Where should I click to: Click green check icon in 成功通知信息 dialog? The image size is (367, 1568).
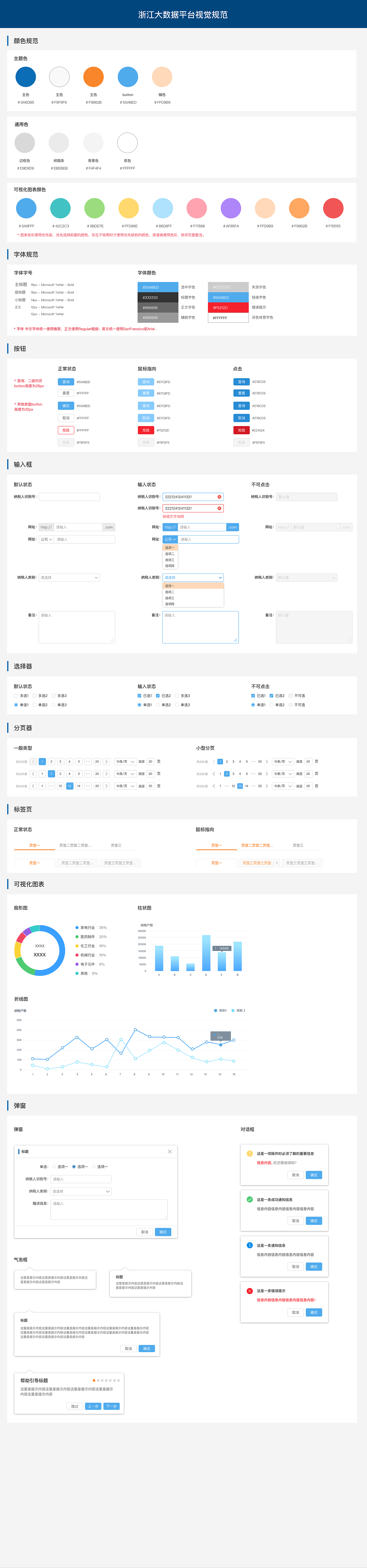[x=249, y=1199]
